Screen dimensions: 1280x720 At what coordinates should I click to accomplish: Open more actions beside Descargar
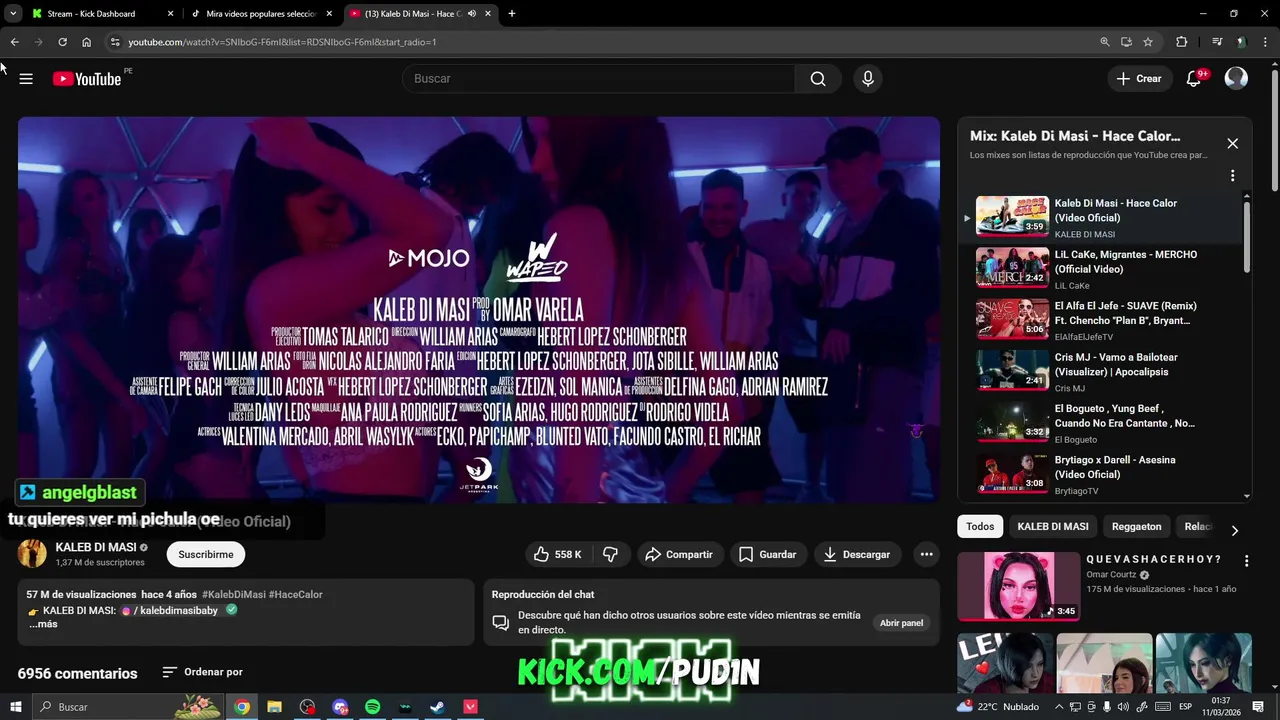pos(926,554)
